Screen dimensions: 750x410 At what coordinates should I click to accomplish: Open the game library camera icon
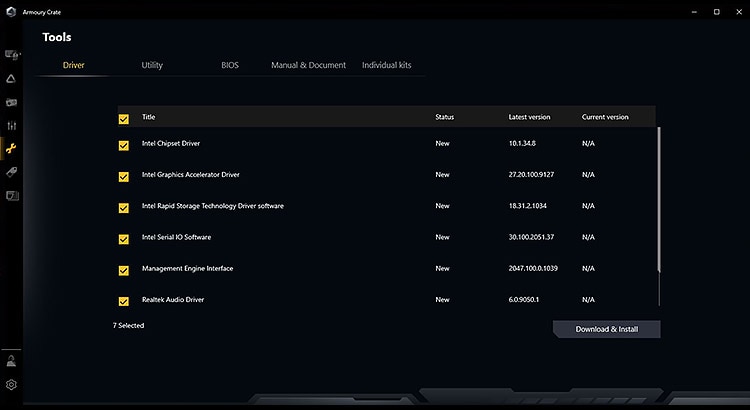(11, 102)
